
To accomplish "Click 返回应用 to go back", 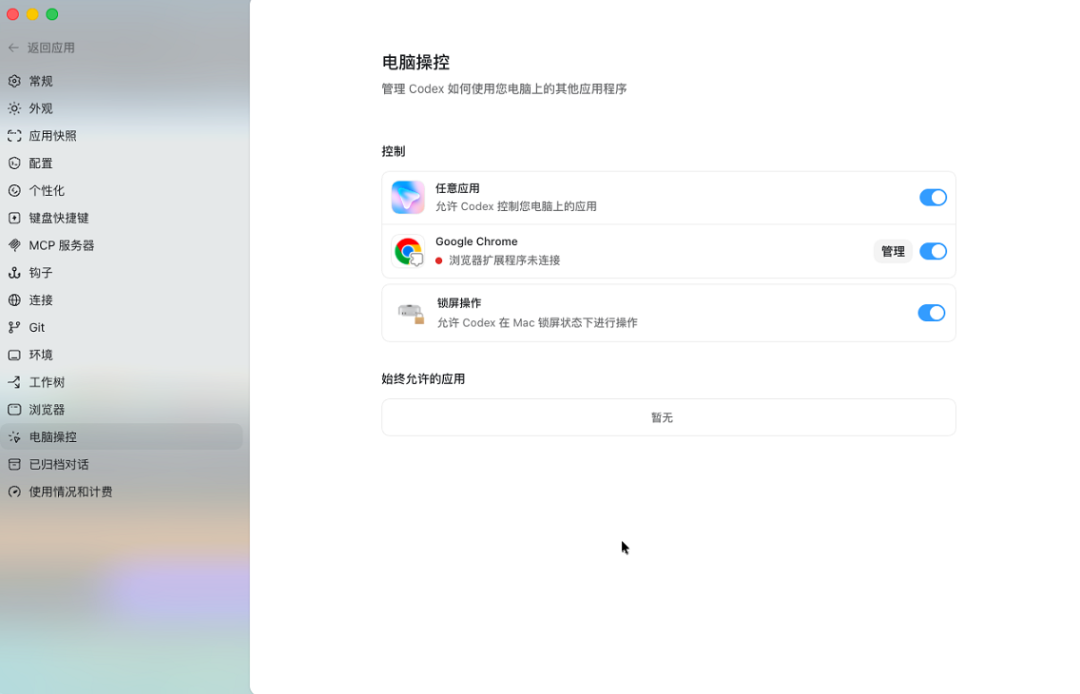I will (51, 48).
